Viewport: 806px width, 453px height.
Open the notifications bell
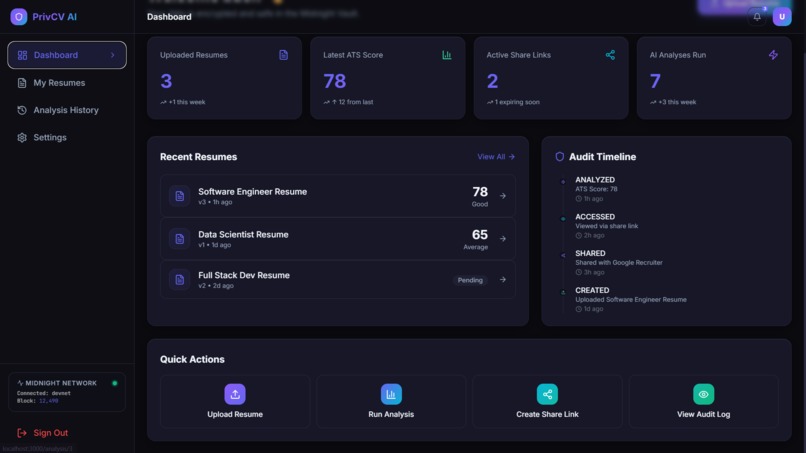(757, 16)
